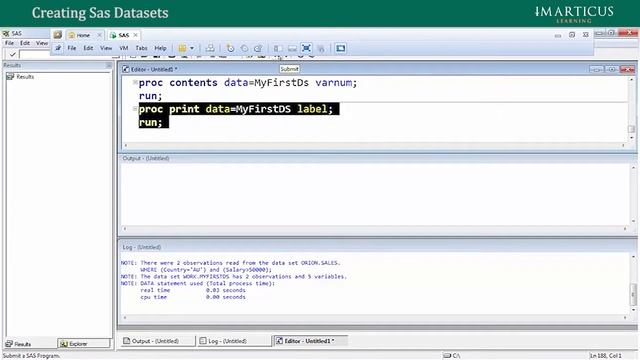
Task: Collapse the proc contents code block
Action: pos(135,82)
